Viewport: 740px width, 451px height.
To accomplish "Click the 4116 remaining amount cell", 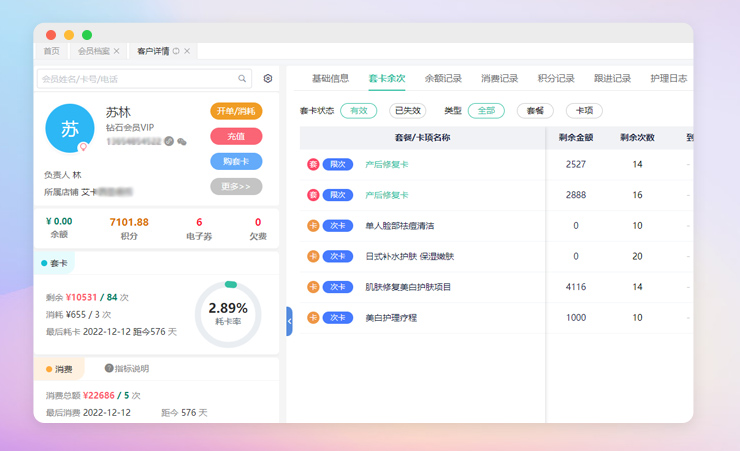I will click(576, 287).
